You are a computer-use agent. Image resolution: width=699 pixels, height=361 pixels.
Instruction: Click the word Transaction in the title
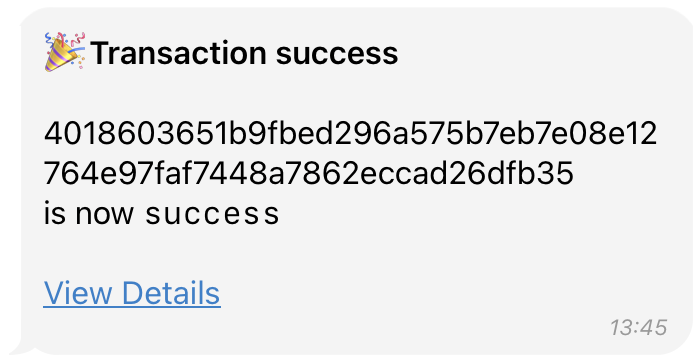tap(179, 53)
